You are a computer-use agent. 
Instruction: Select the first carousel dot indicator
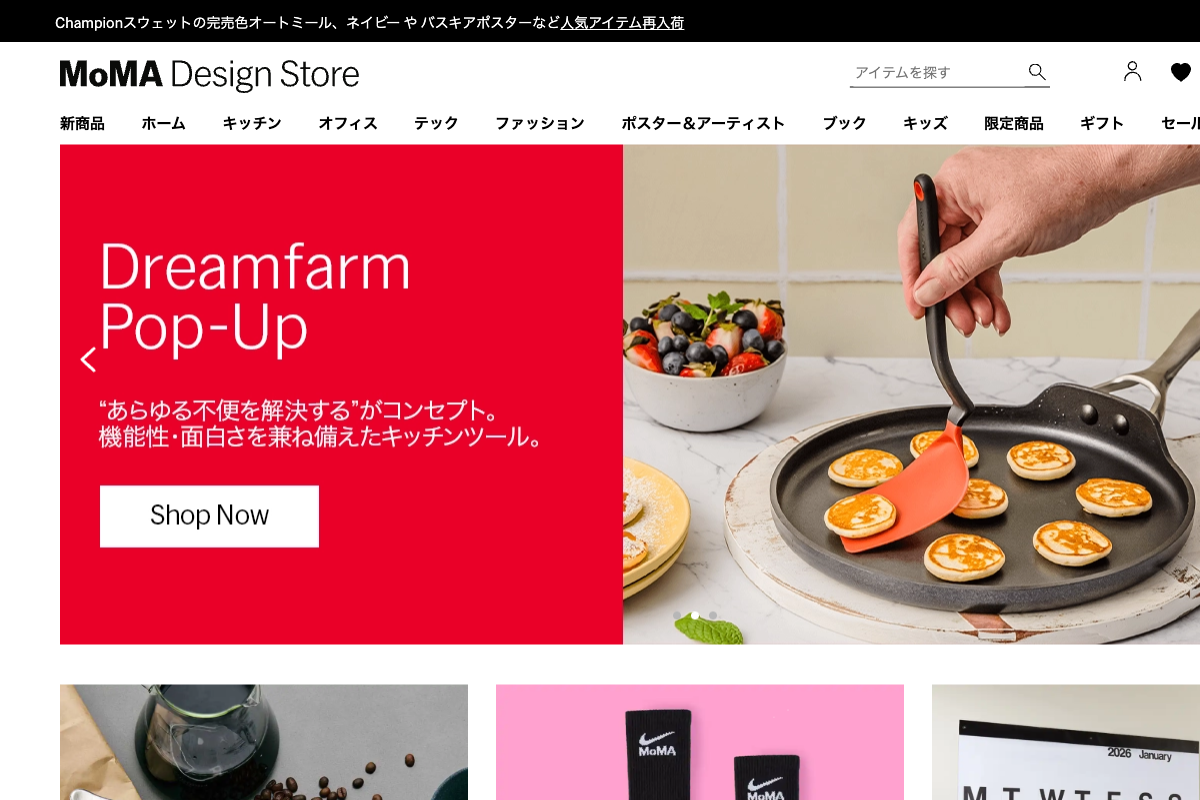pos(677,615)
